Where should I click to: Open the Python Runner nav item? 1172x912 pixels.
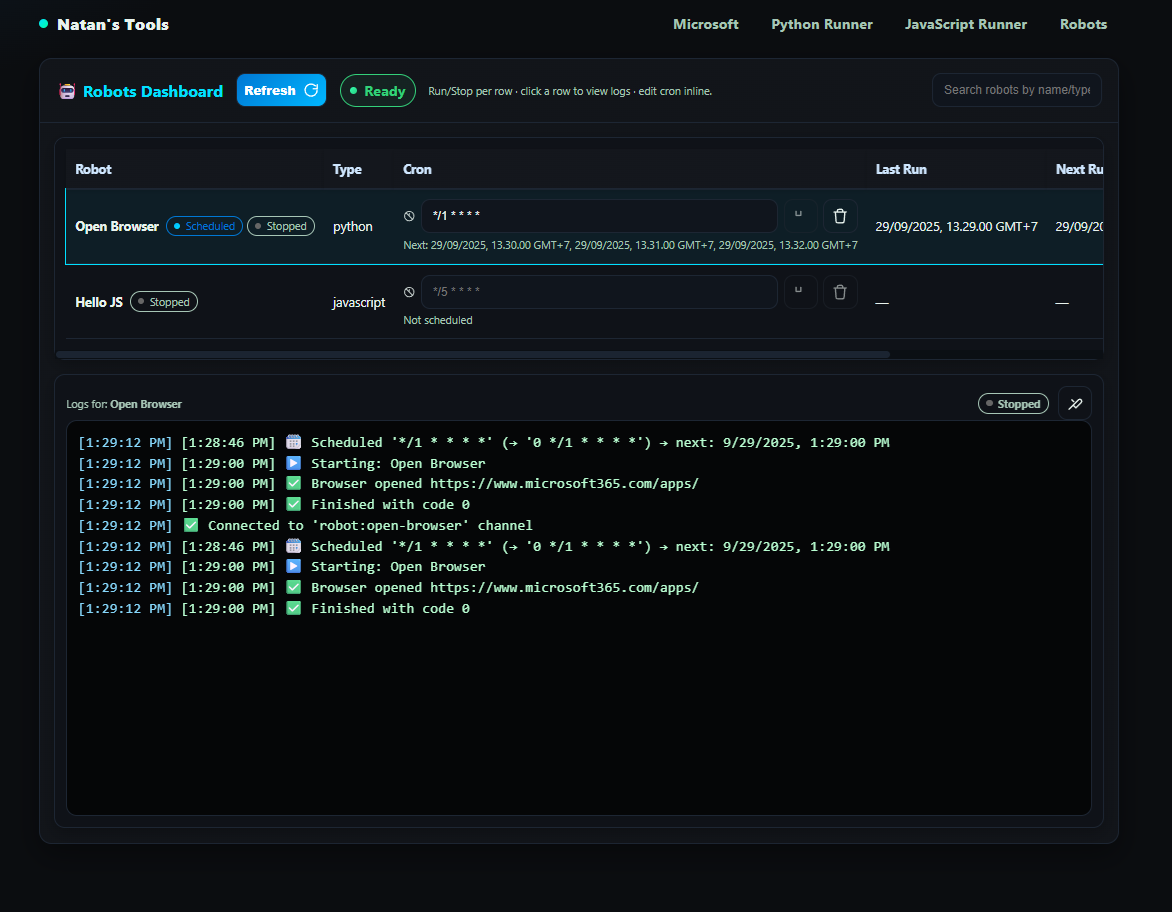tap(822, 24)
